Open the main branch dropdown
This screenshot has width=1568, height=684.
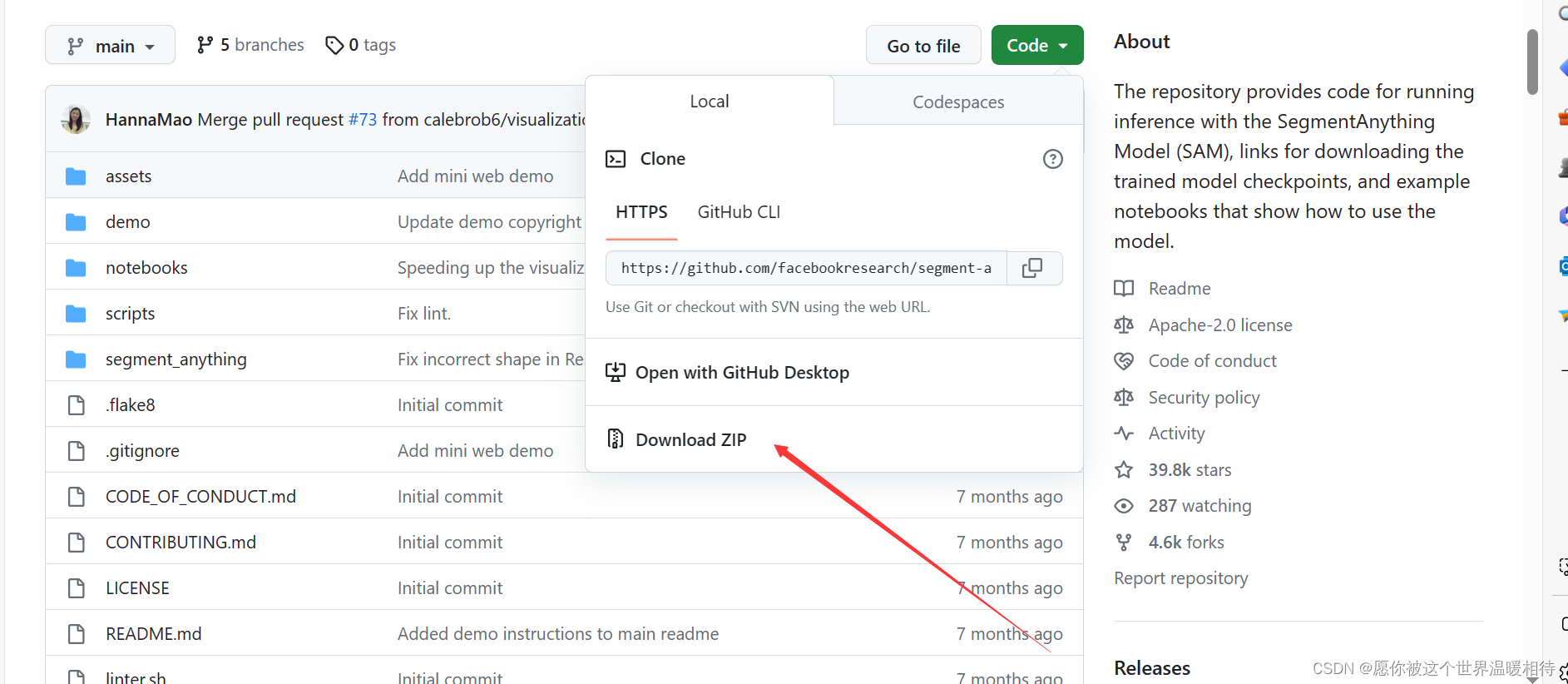click(110, 45)
